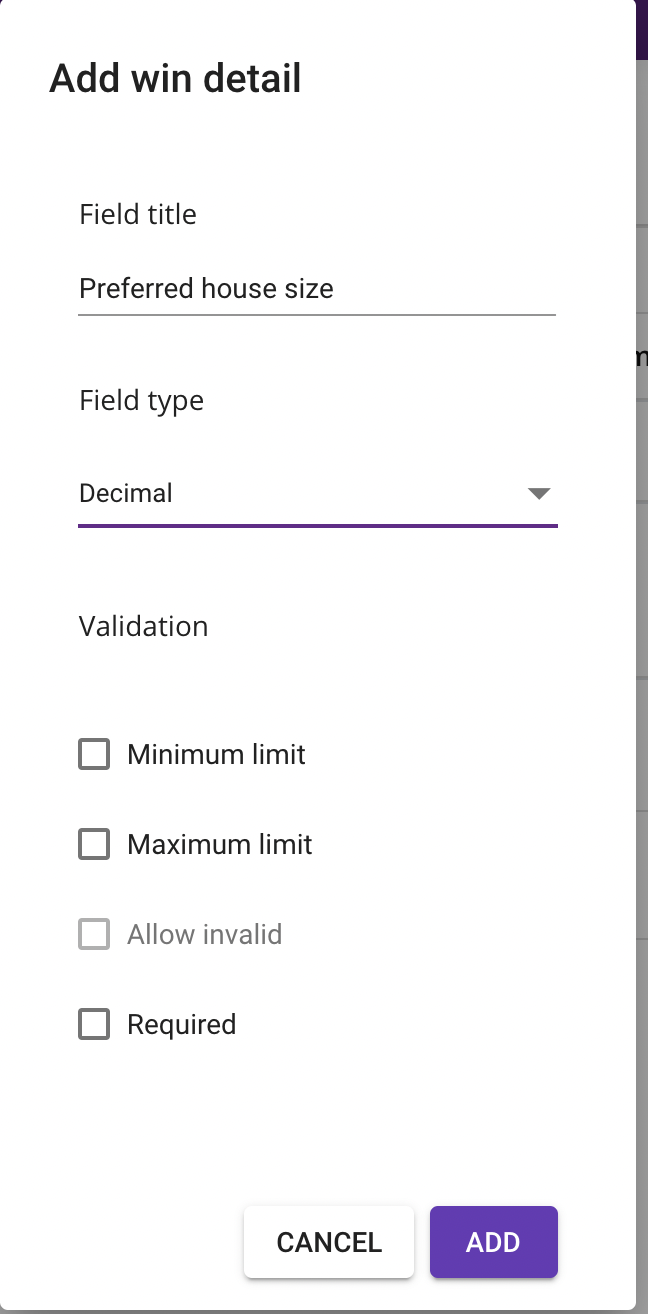This screenshot has width=648, height=1314.
Task: Click the "Field title" label
Action: pyautogui.click(x=138, y=214)
